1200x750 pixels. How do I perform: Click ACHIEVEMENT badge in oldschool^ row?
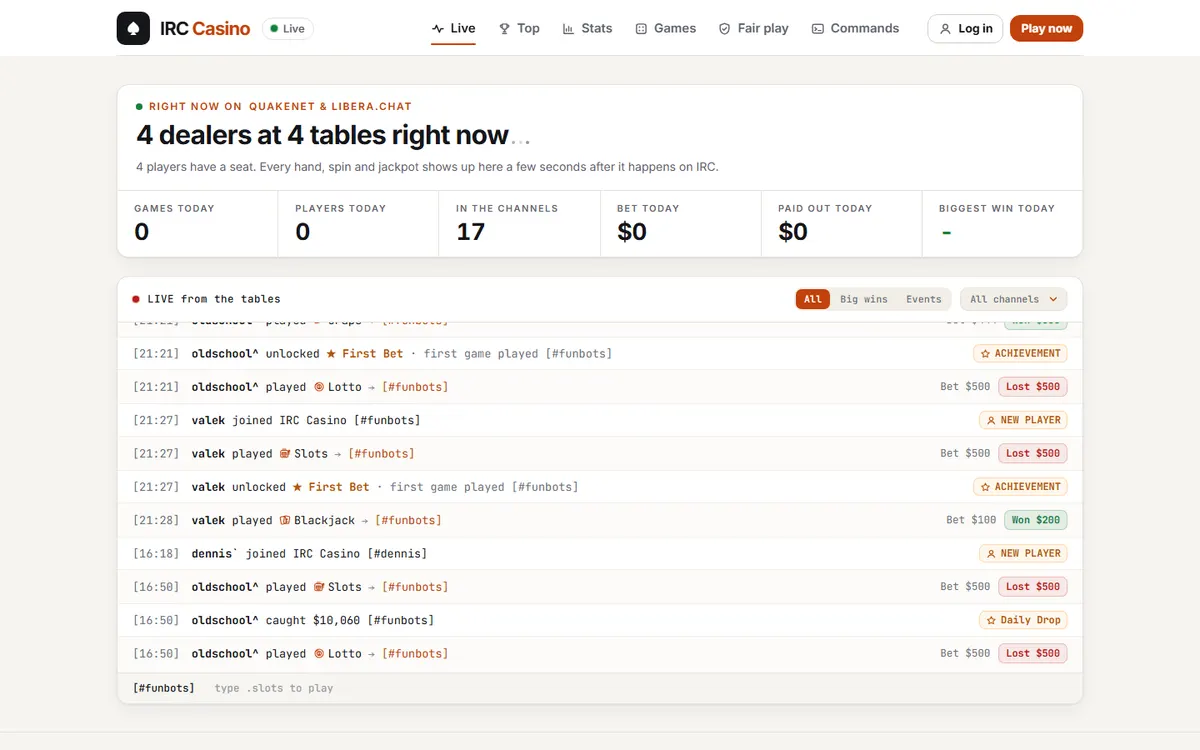click(1020, 353)
